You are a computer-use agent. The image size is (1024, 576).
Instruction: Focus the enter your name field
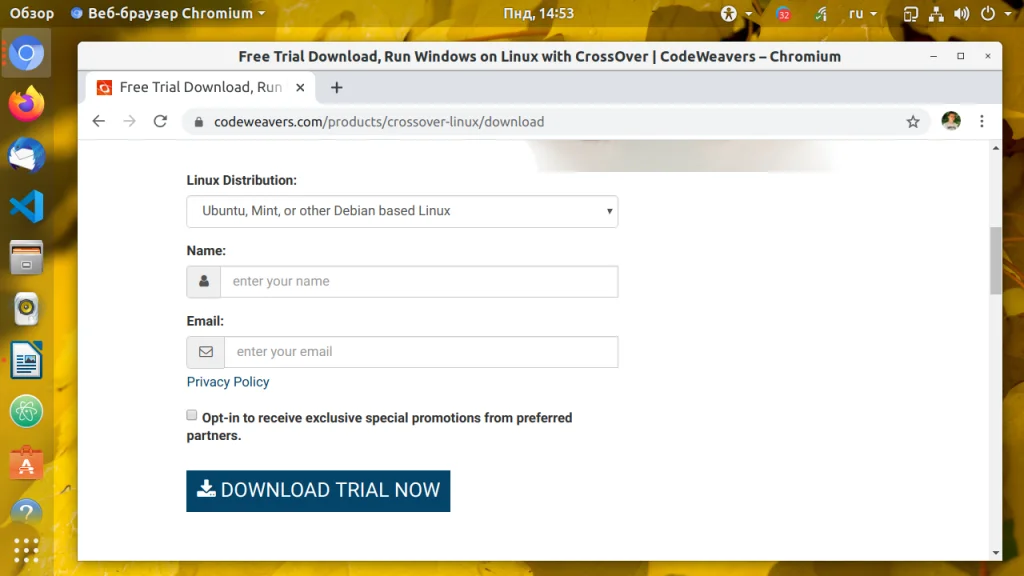(419, 281)
